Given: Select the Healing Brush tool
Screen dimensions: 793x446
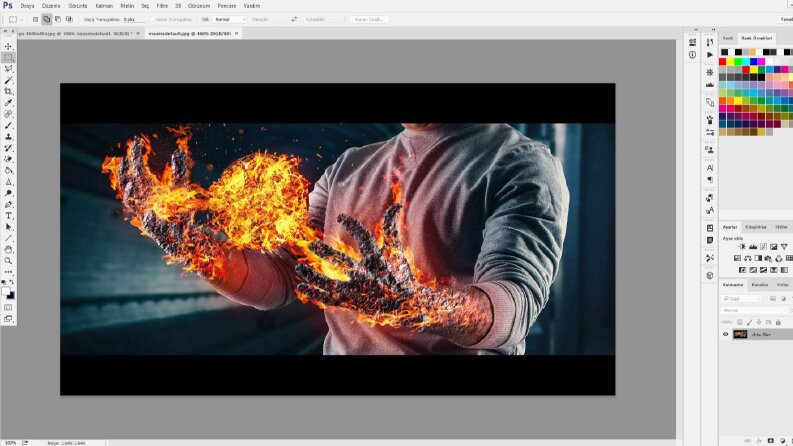Looking at the screenshot, I should tap(8, 114).
